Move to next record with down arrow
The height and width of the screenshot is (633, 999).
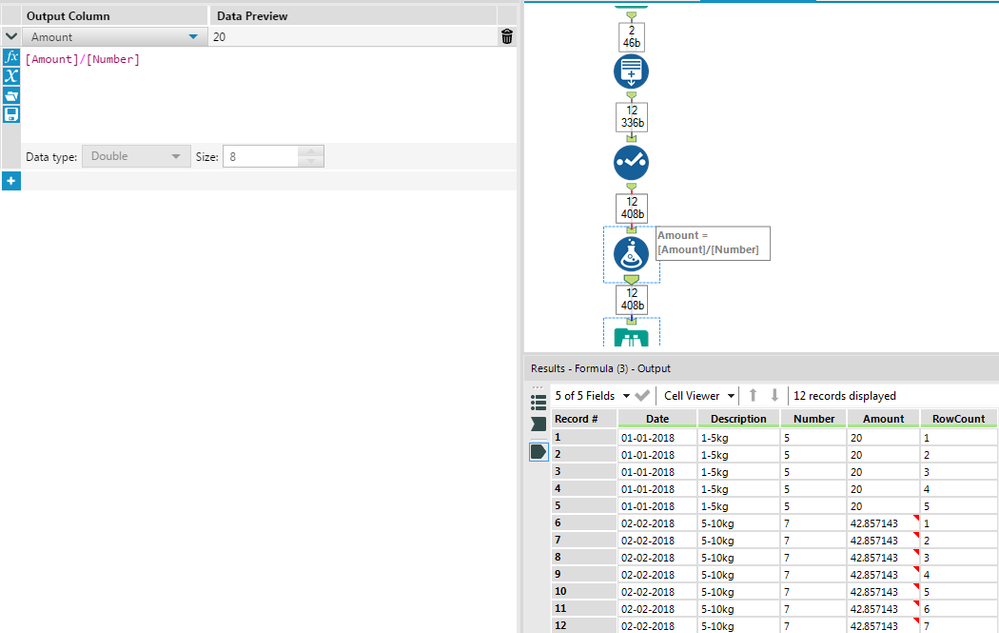[774, 395]
